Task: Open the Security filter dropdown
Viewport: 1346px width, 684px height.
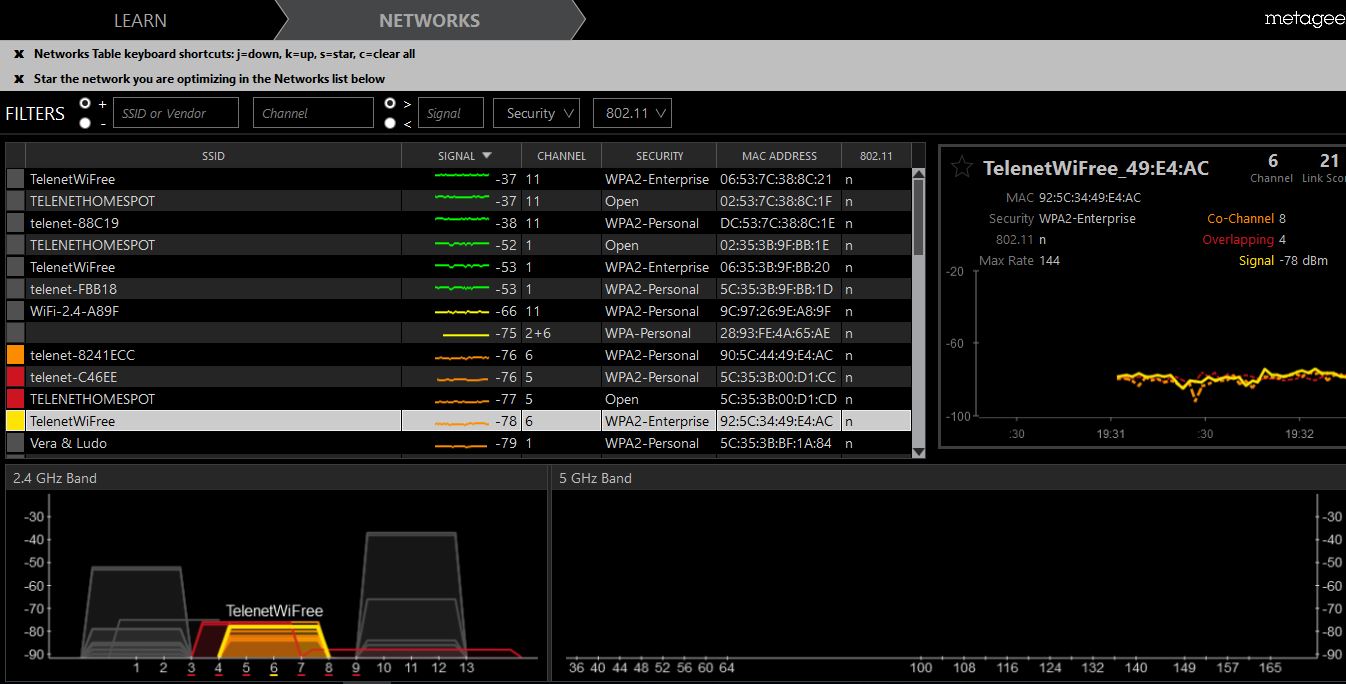Action: point(536,113)
